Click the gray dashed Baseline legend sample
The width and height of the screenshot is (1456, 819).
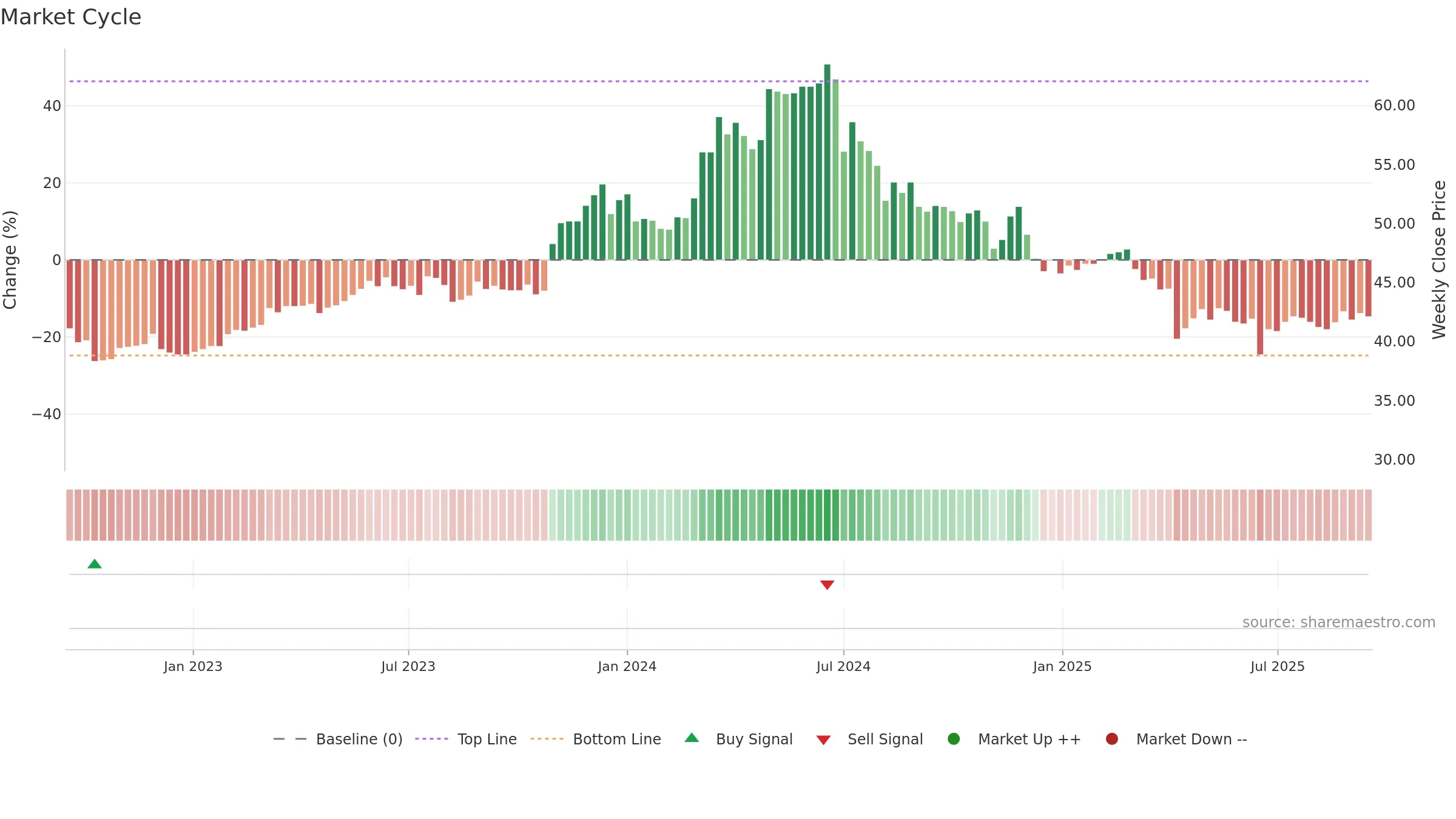tap(290, 739)
